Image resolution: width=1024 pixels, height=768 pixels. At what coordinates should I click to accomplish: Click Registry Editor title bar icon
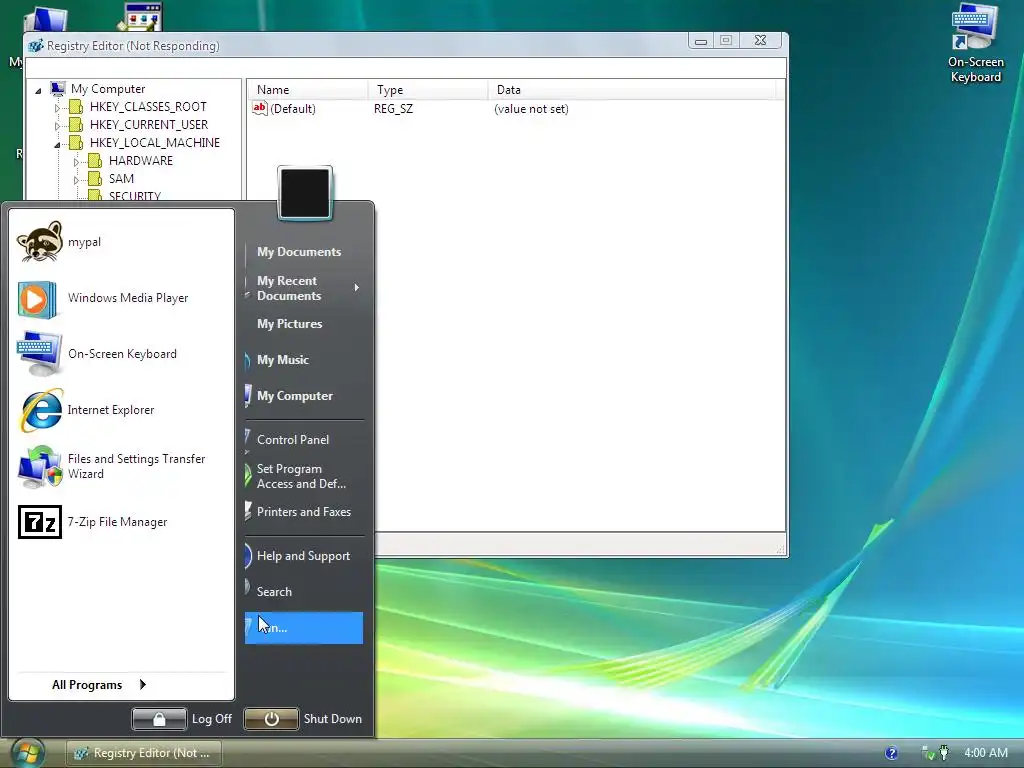pos(36,46)
